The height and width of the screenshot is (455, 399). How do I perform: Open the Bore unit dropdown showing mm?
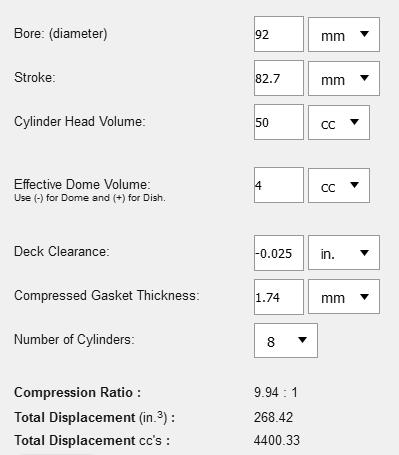point(344,34)
